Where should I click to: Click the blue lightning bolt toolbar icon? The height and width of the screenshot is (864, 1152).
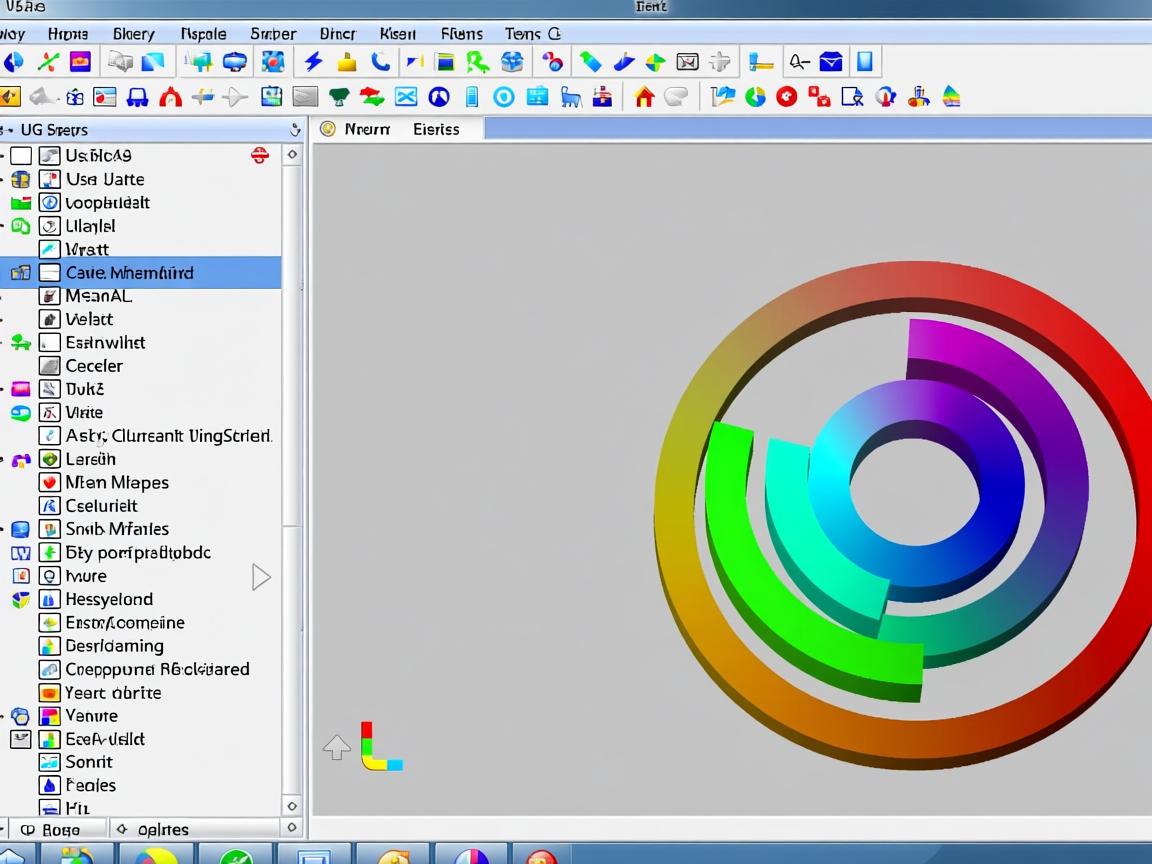point(313,62)
